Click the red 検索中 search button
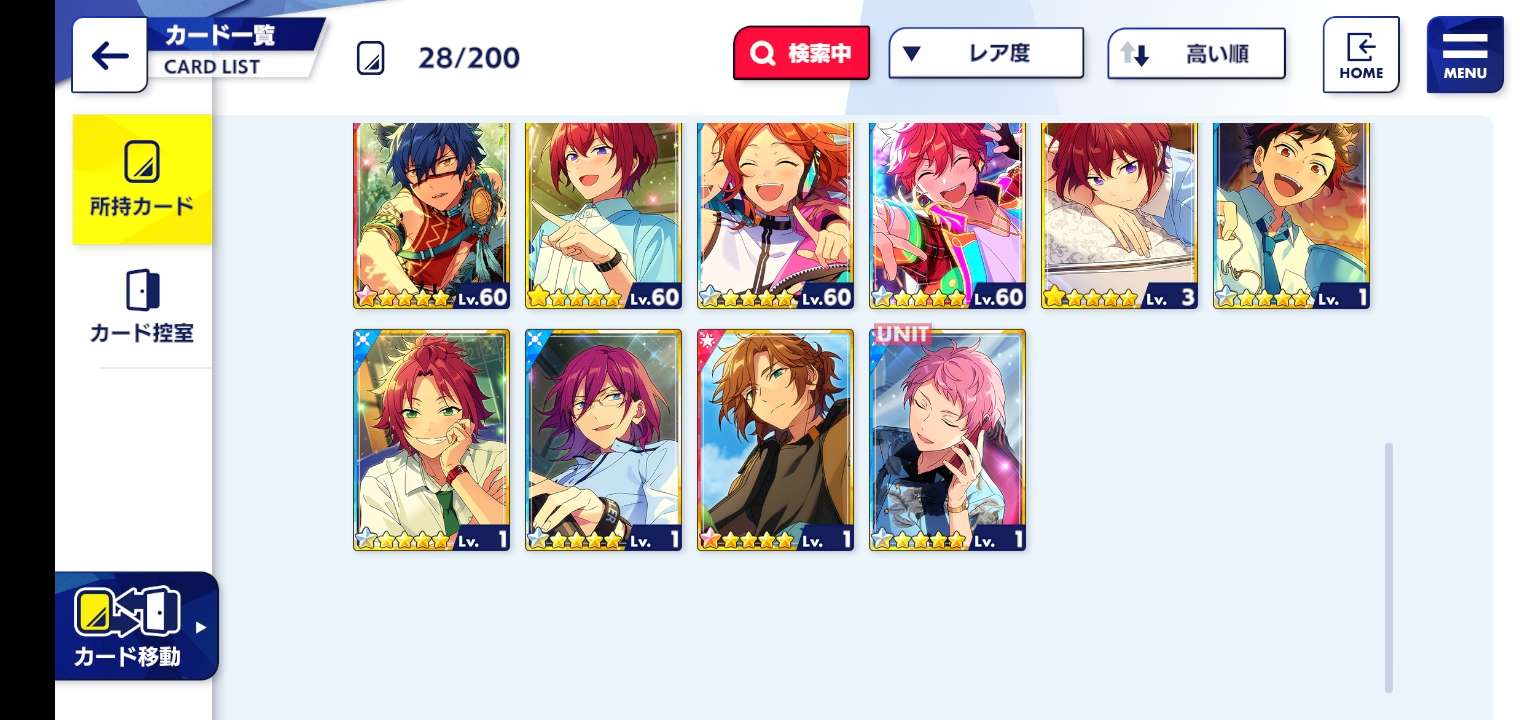 (x=801, y=53)
